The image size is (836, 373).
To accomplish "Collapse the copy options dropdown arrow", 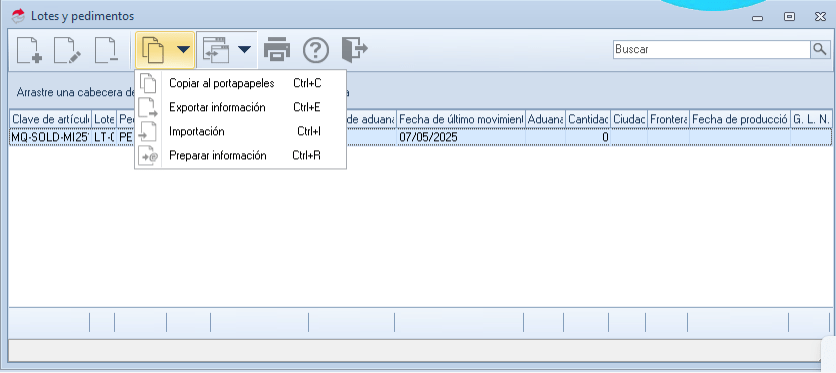I will 183,50.
